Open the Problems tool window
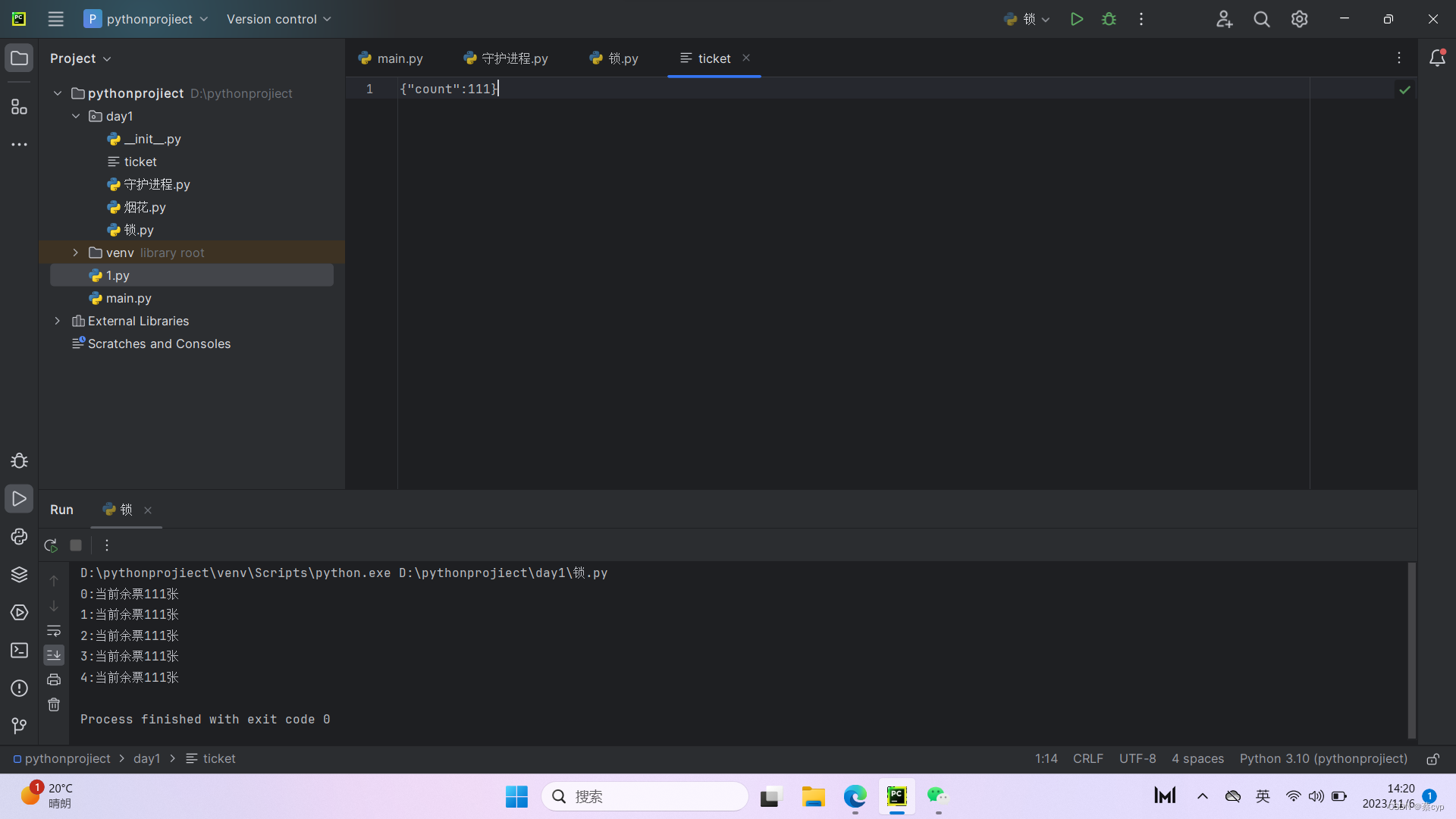The image size is (1456, 819). (19, 689)
